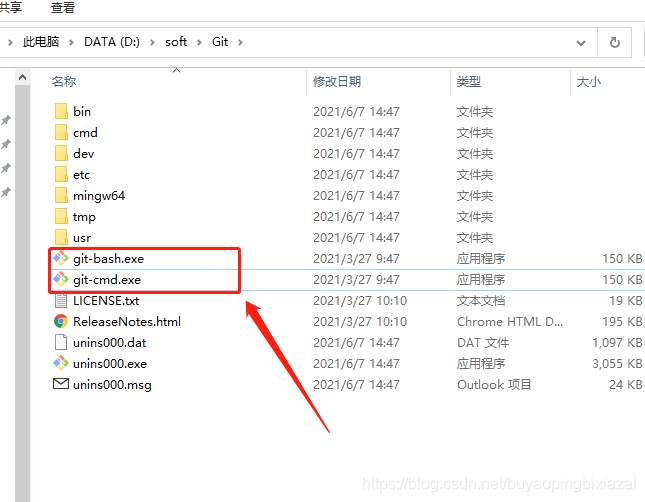Click the git-bash.exe Git icon
This screenshot has height=502, width=645.
pyautogui.click(x=61, y=258)
